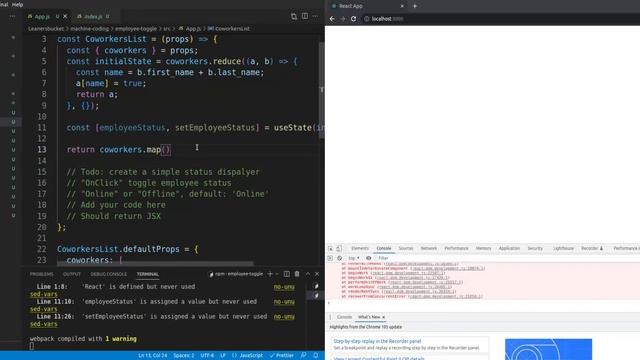Click the editor vertical scrollbar
The height and width of the screenshot is (360, 640).
pyautogui.click(x=322, y=90)
